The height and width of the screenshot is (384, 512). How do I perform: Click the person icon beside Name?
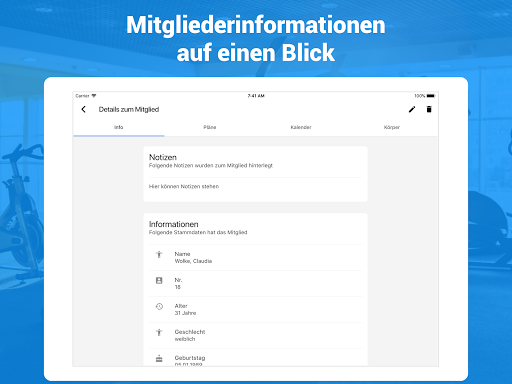[159, 255]
